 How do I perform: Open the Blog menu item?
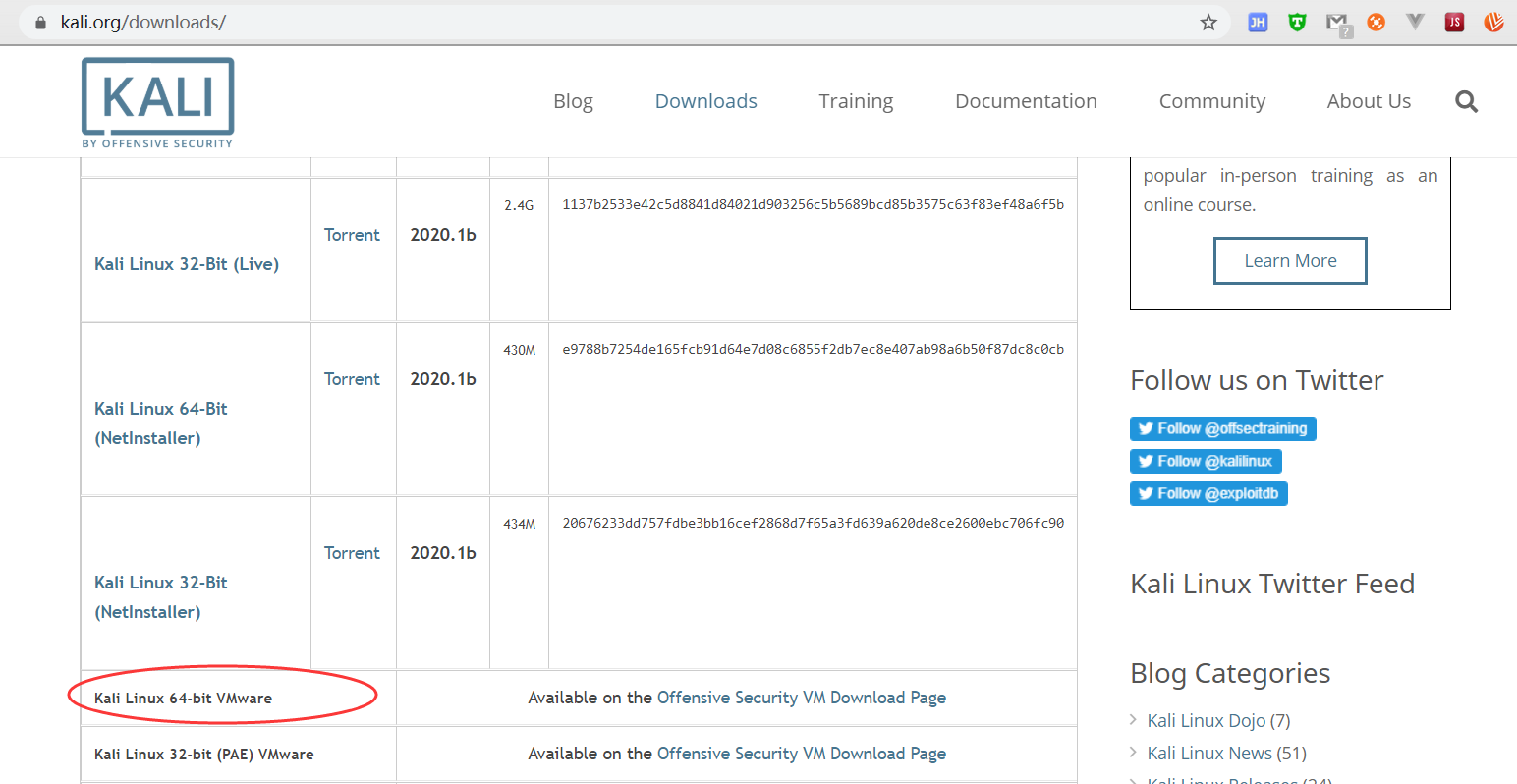(573, 101)
